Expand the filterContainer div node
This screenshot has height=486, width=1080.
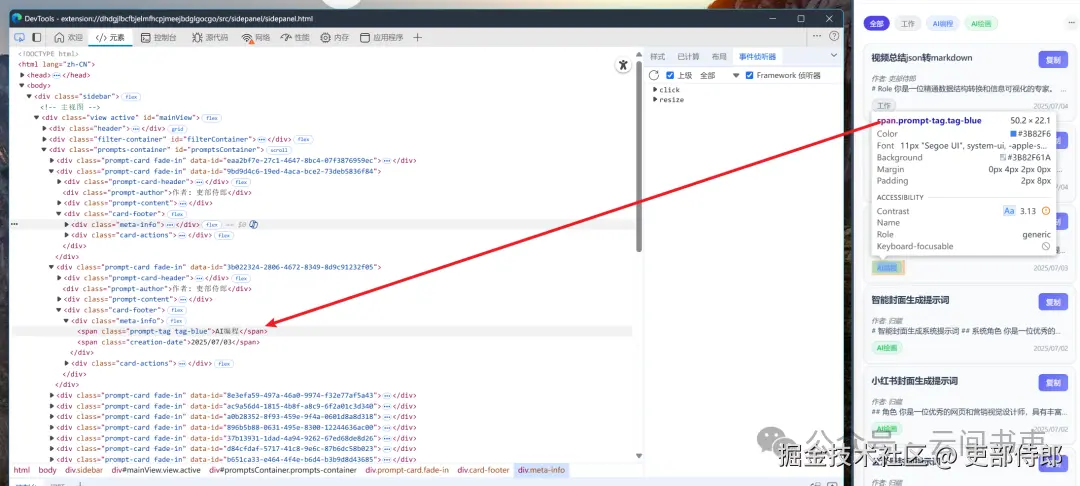pyautogui.click(x=45, y=139)
